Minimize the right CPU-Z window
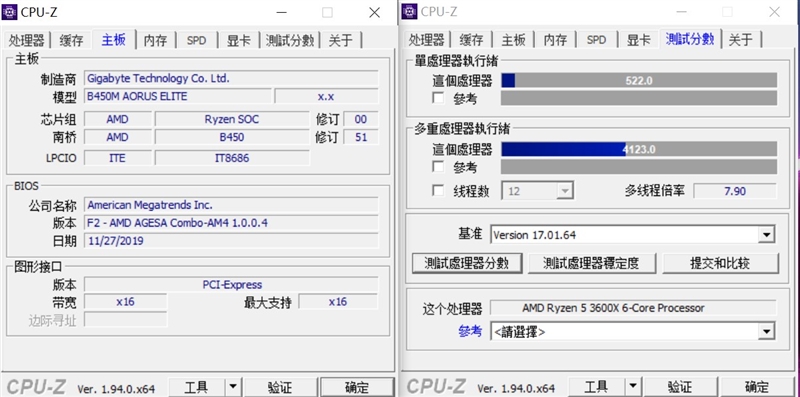800x397 pixels. pyautogui.click(x=682, y=12)
